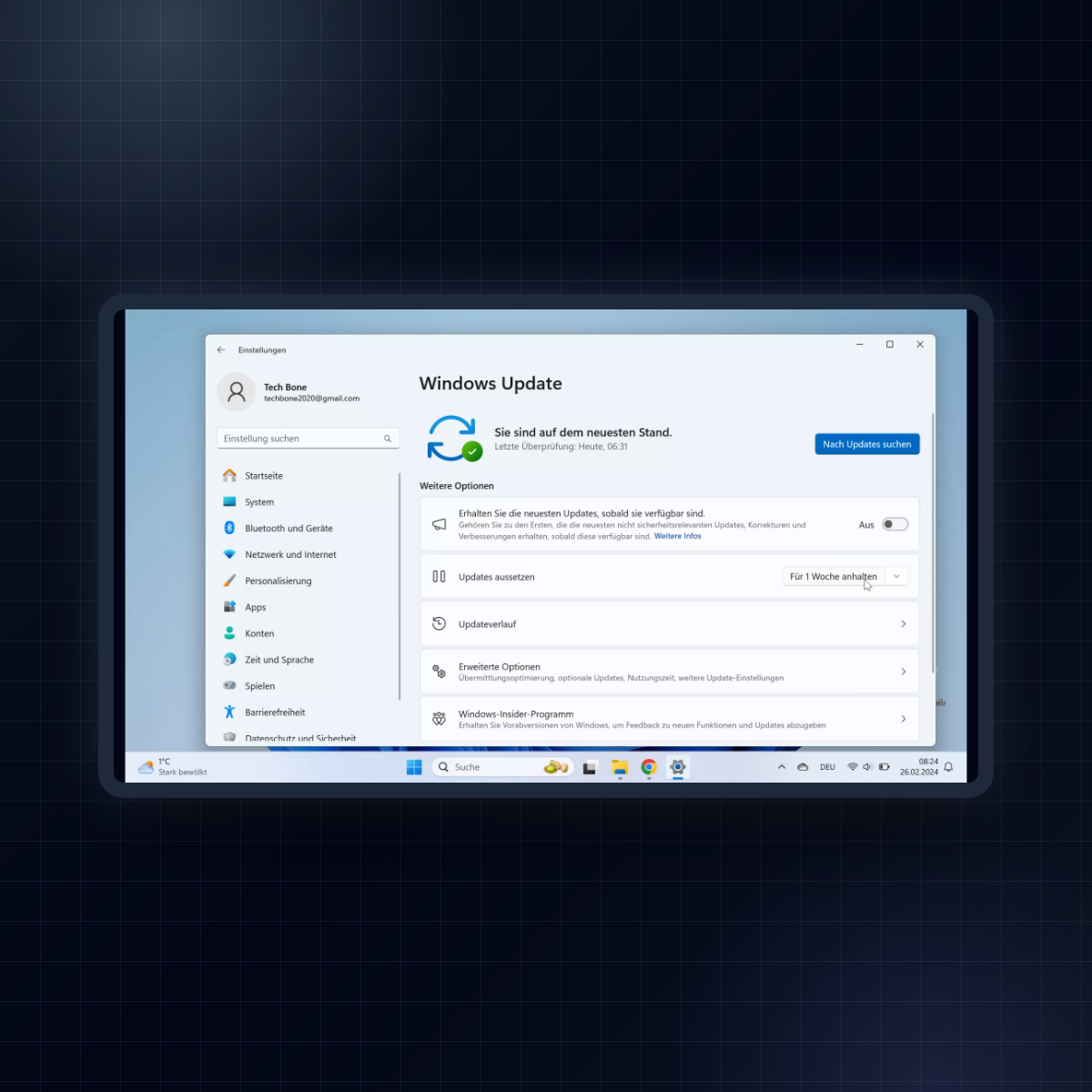
Task: Click the Zeit und Sprache globe icon
Action: (x=229, y=660)
